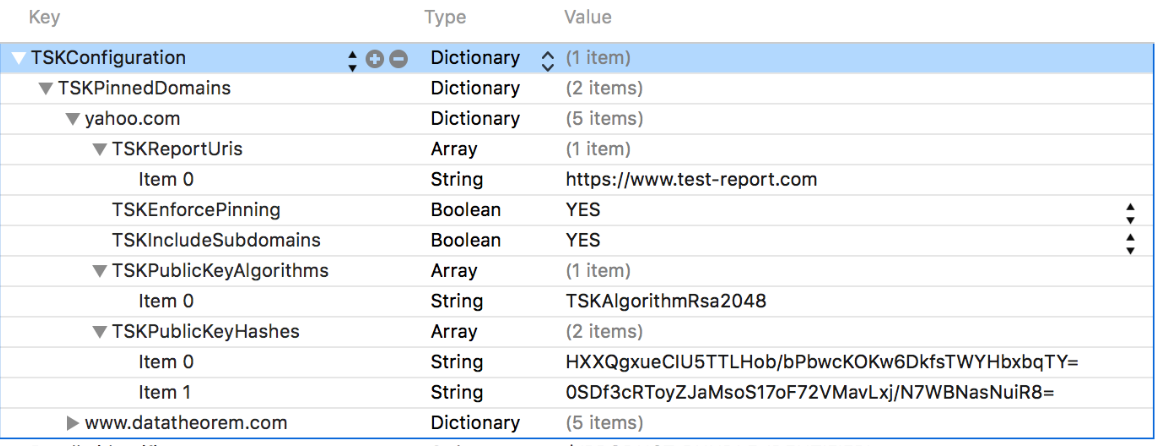Toggle TSKEnforcePinning boolean value stepper
Screen dimensions: 1159x446
pyautogui.click(x=1130, y=211)
